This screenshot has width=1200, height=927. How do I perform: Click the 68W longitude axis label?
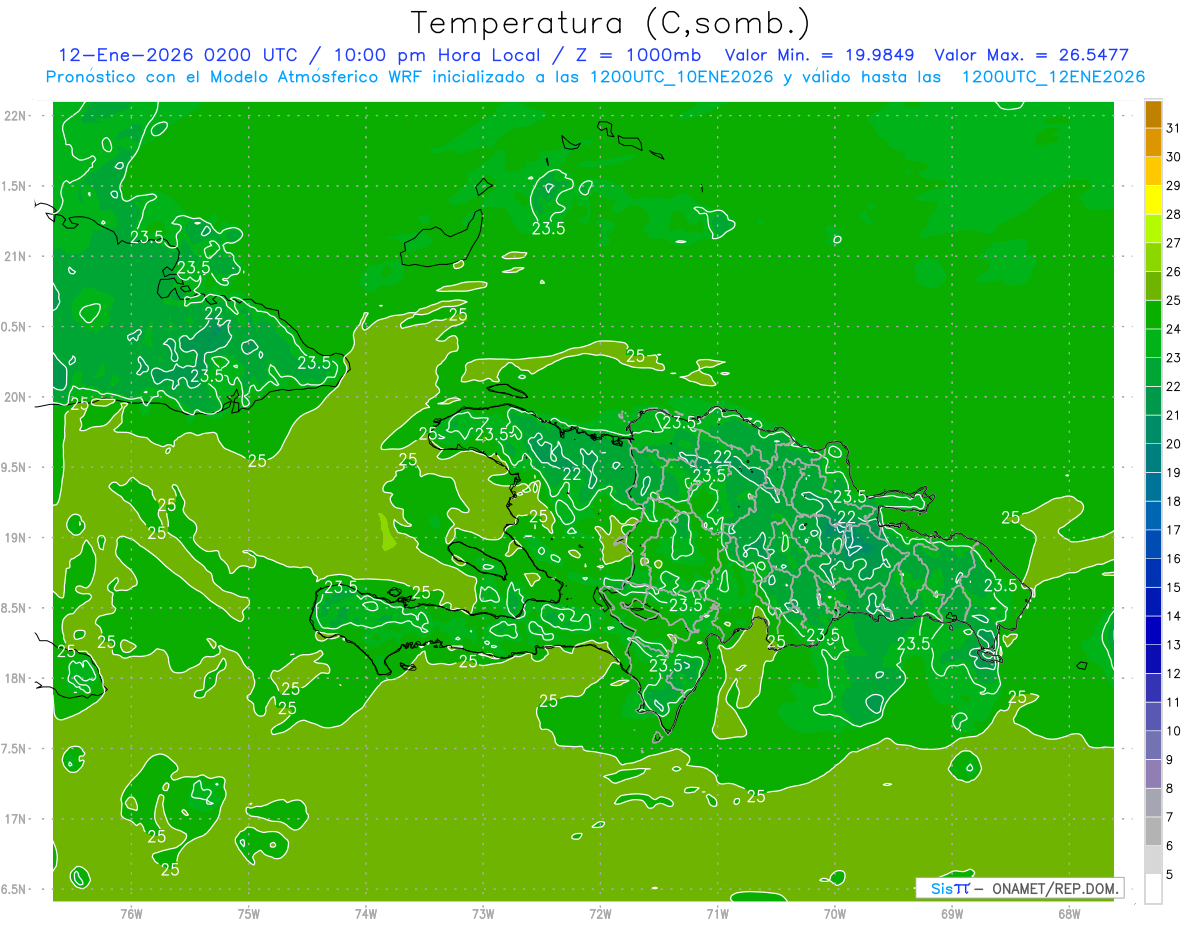coord(1069,914)
